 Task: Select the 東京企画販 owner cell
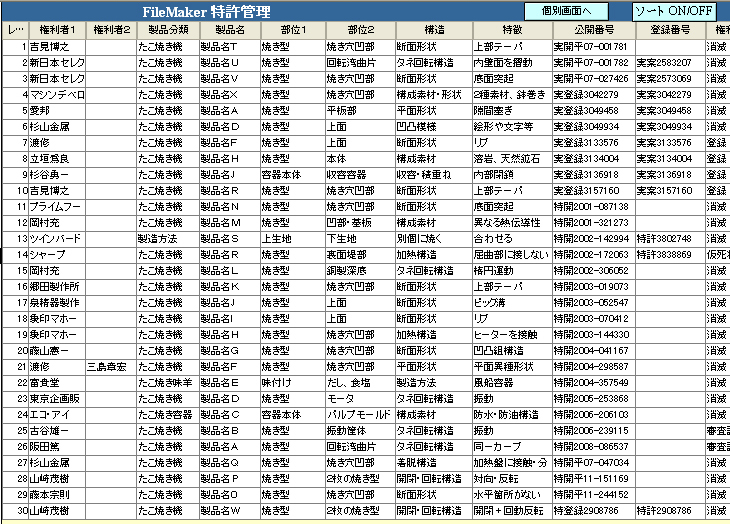click(57, 399)
